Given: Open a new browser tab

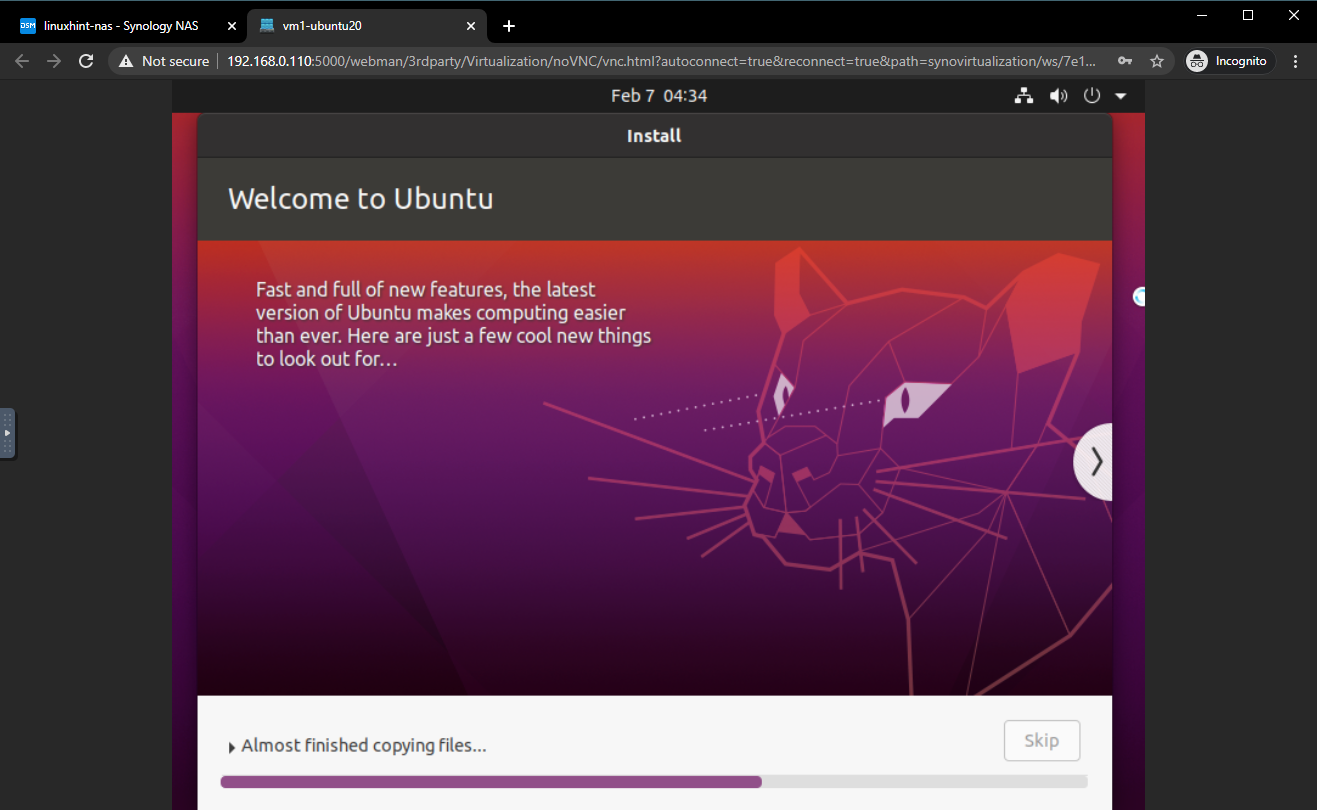Looking at the screenshot, I should [x=509, y=26].
